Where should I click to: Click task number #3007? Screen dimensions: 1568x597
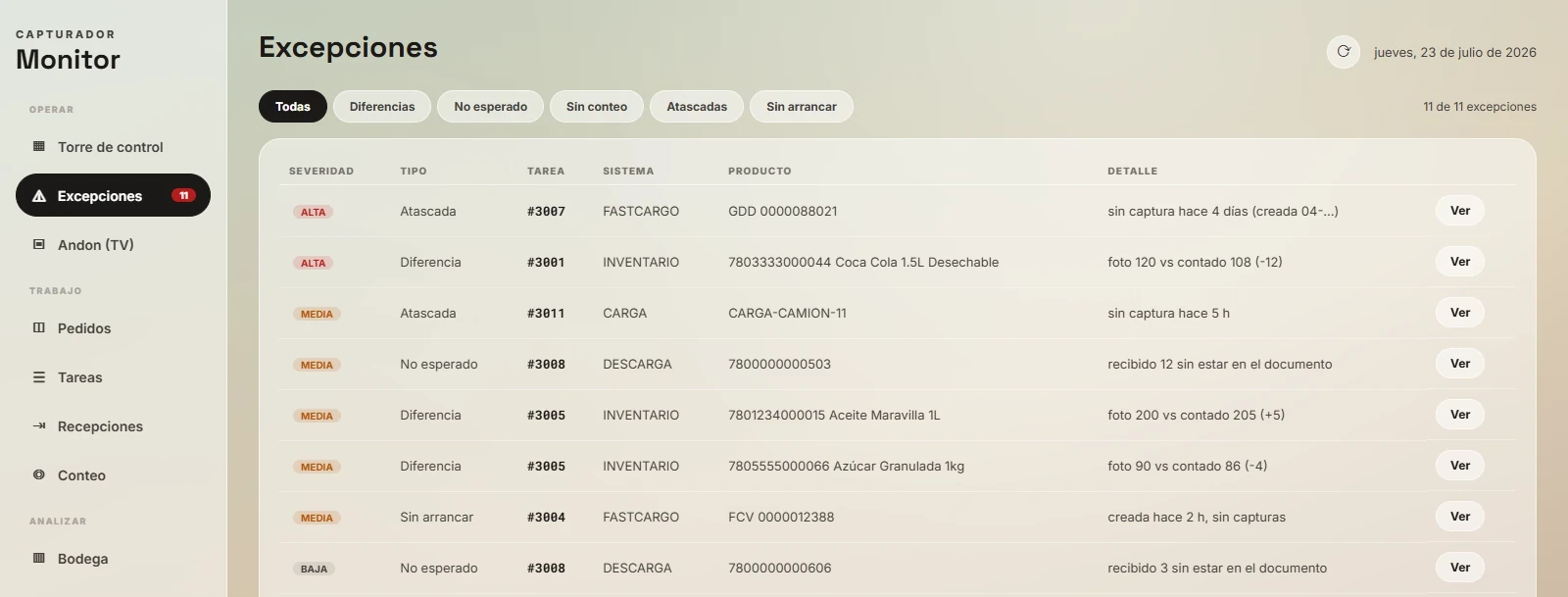pyautogui.click(x=546, y=211)
